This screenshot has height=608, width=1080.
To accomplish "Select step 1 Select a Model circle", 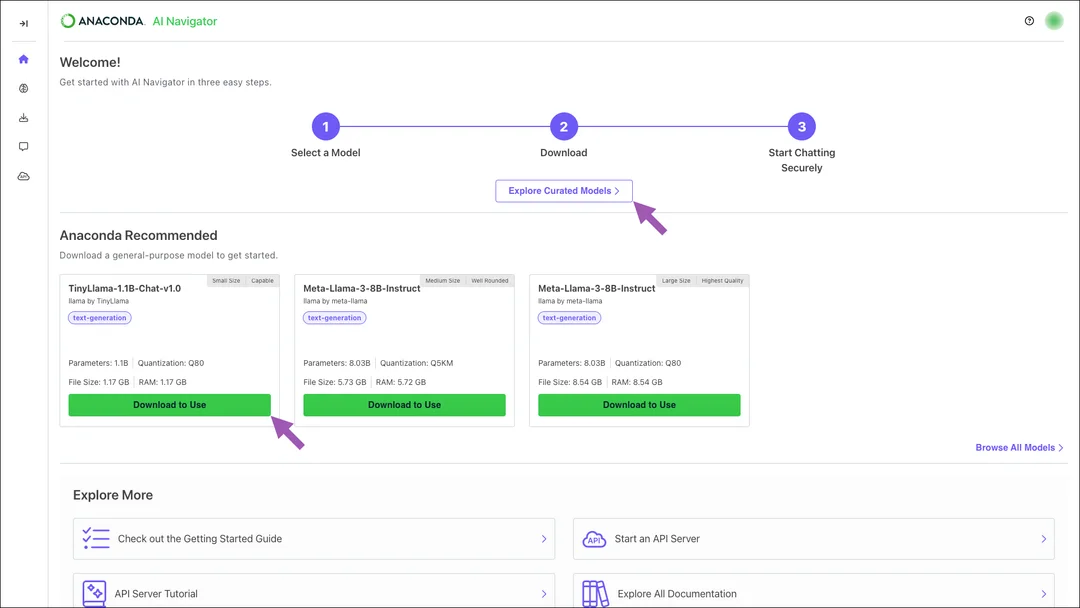I will point(326,127).
